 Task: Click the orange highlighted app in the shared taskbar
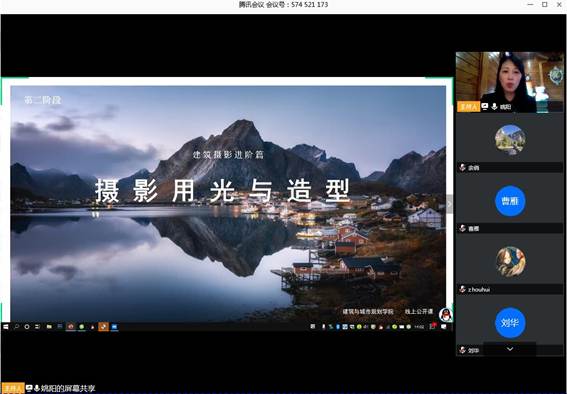tap(103, 327)
